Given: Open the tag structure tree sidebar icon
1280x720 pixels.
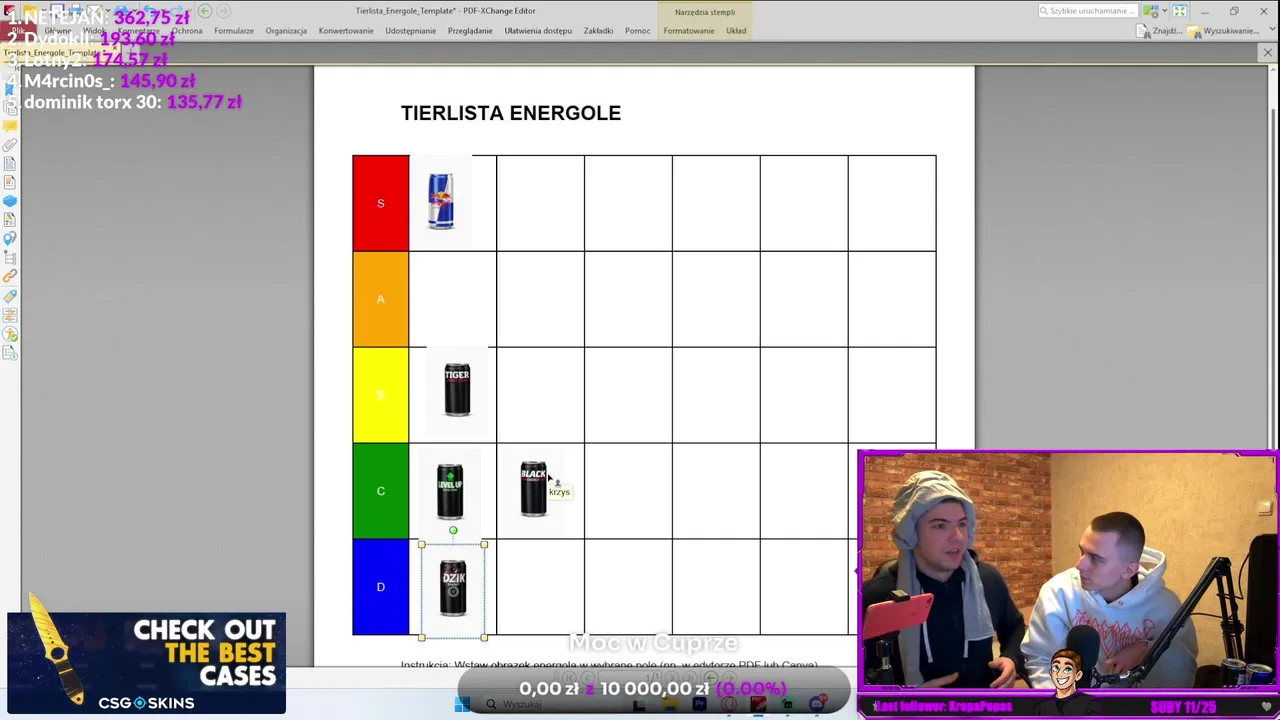Looking at the screenshot, I should pyautogui.click(x=10, y=258).
